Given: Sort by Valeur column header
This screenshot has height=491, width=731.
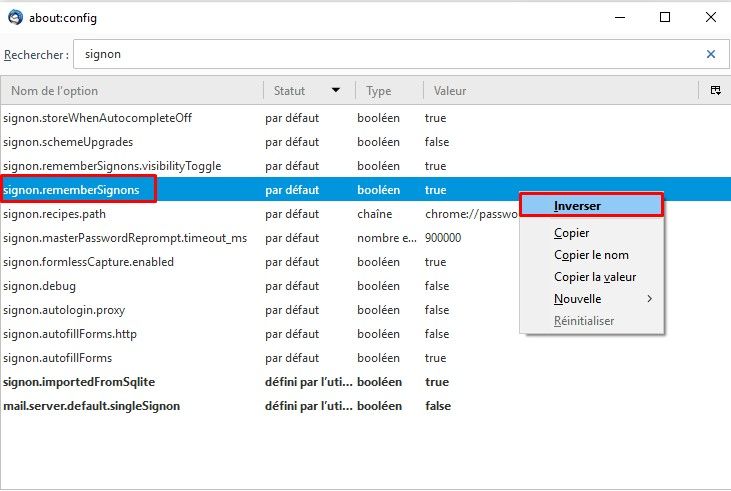Looking at the screenshot, I should (x=561, y=90).
